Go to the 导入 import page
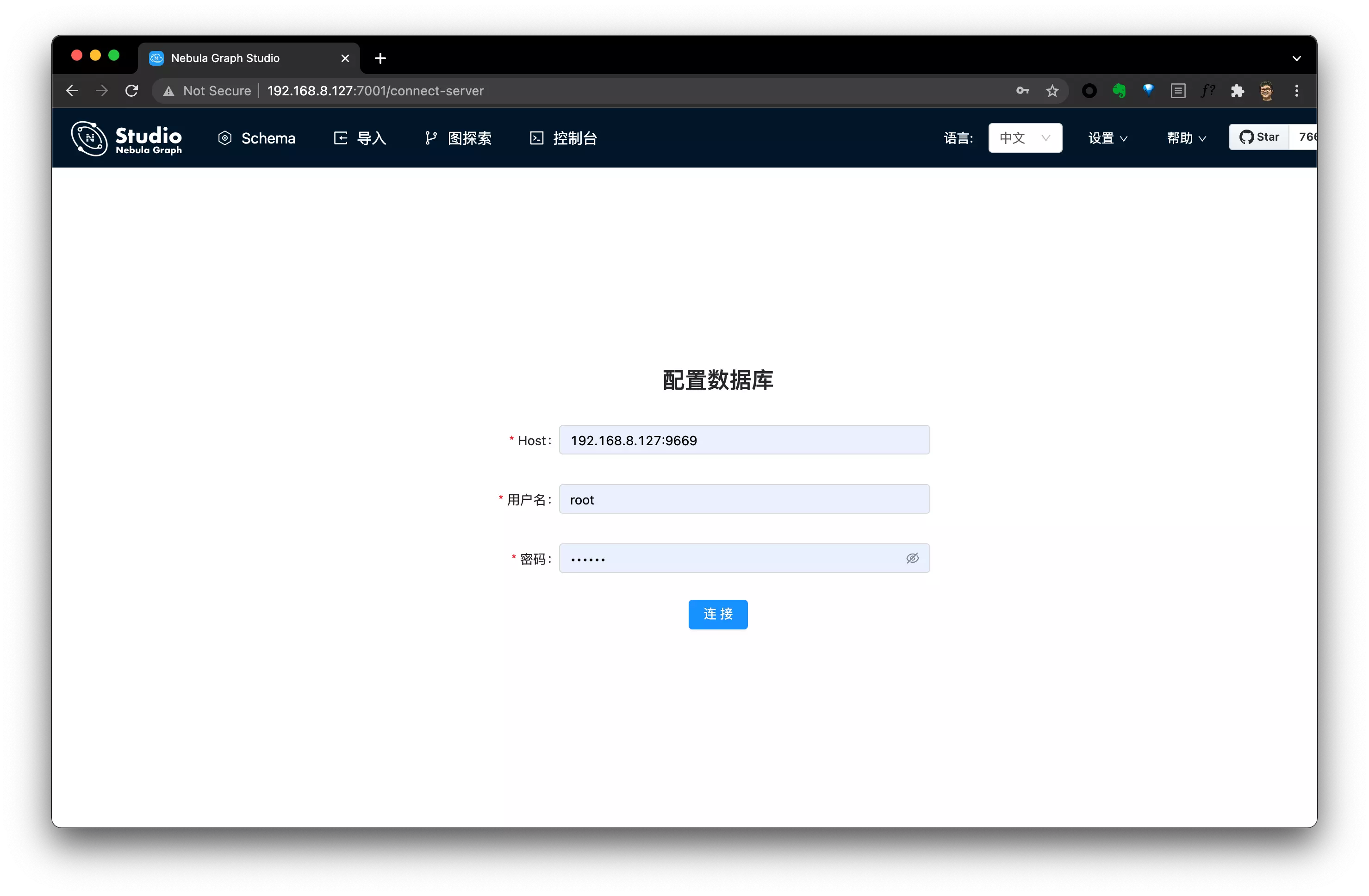The height and width of the screenshot is (896, 1369). tap(360, 138)
